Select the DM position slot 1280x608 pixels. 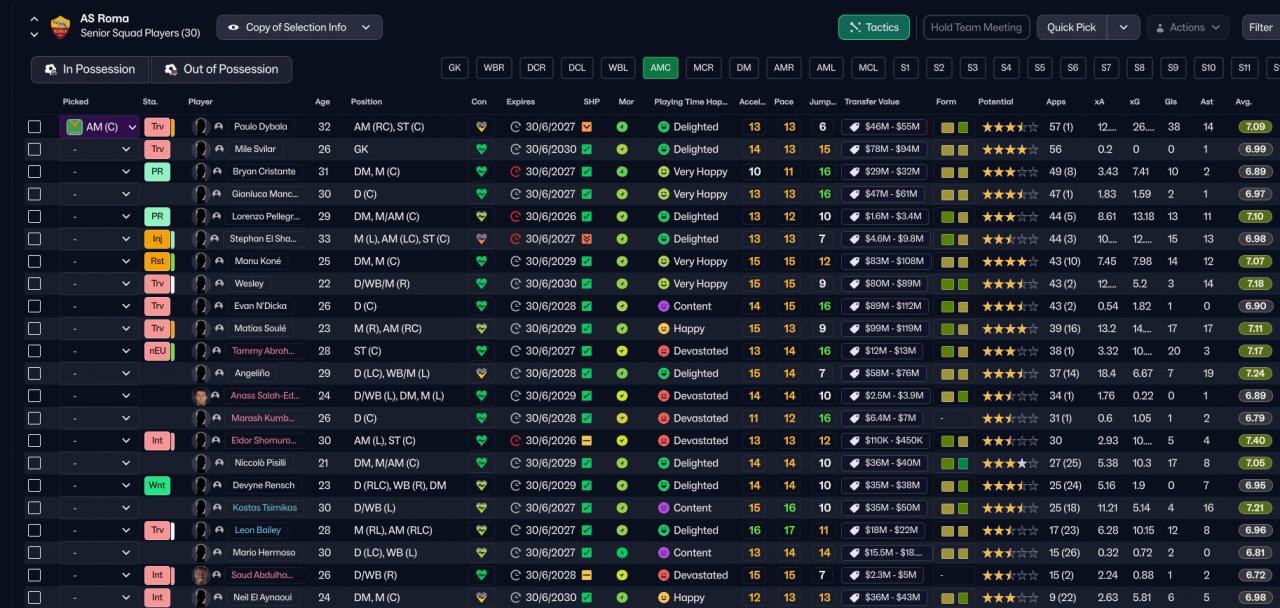coord(743,68)
